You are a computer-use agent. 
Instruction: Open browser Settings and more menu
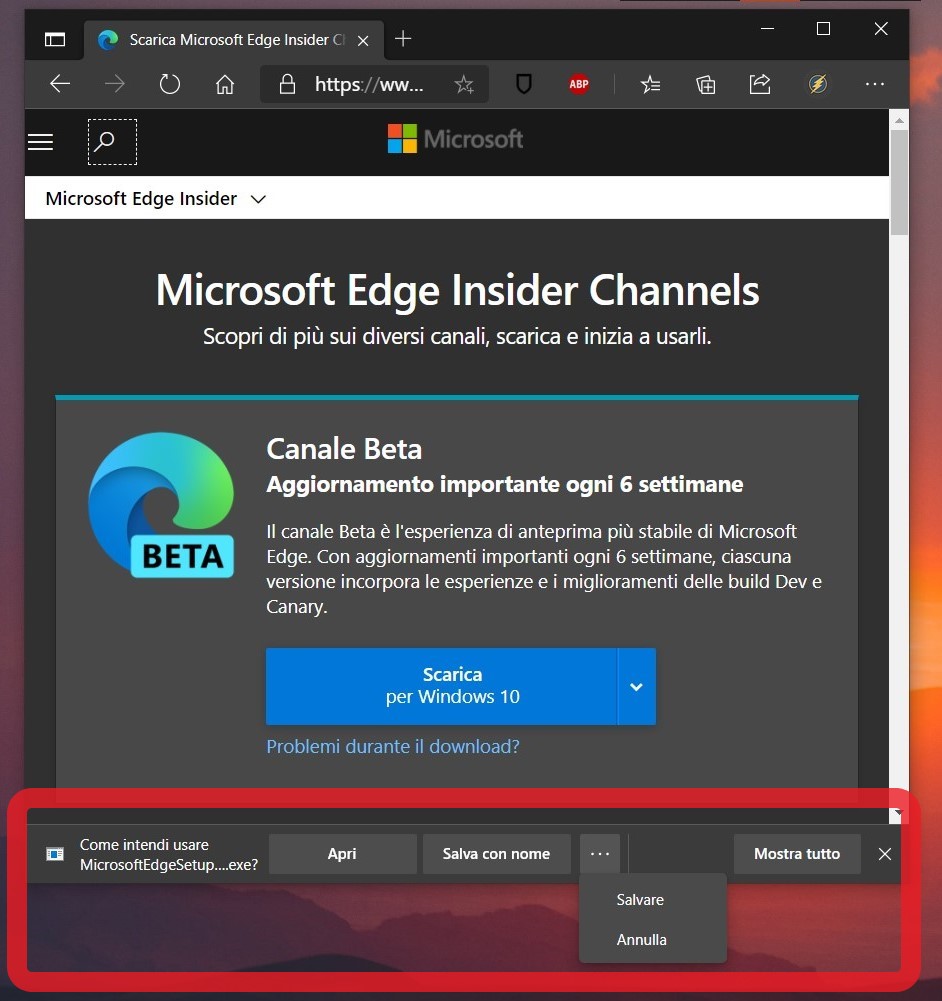click(x=874, y=84)
